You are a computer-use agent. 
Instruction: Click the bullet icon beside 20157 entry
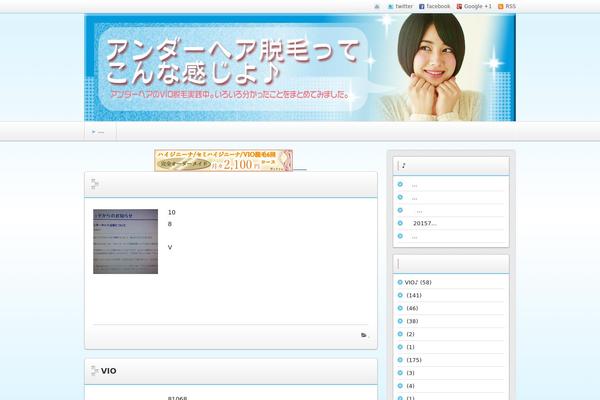[x=400, y=223]
